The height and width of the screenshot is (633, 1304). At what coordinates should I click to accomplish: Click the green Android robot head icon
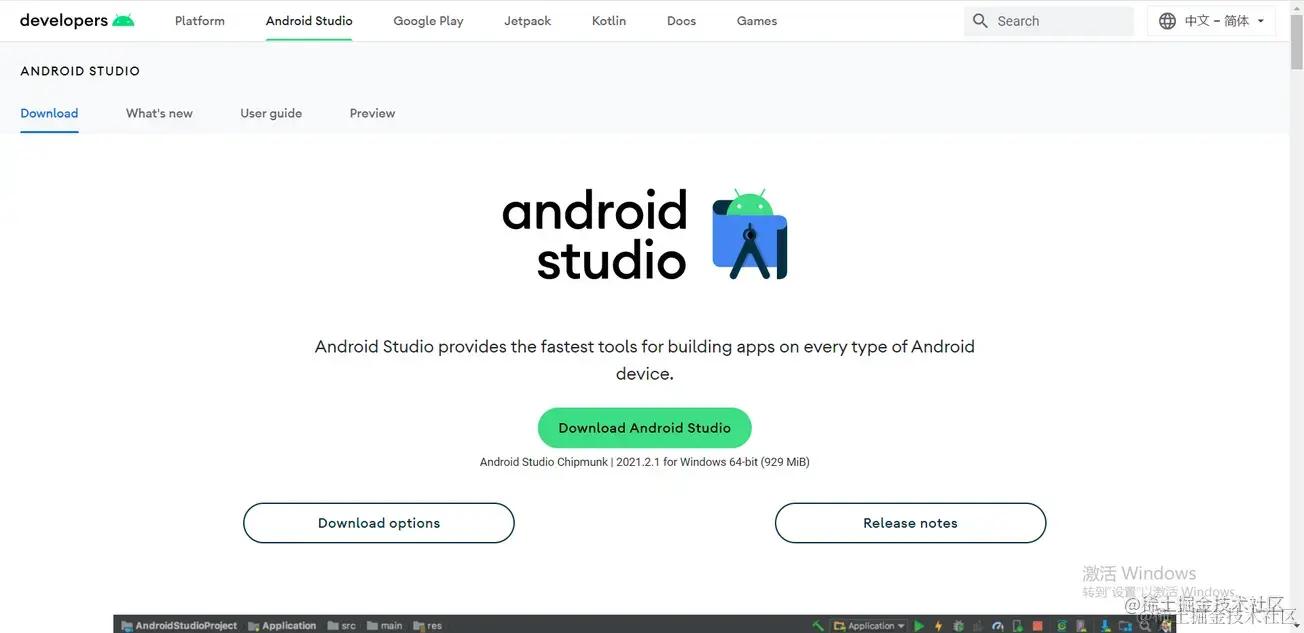click(x=123, y=20)
